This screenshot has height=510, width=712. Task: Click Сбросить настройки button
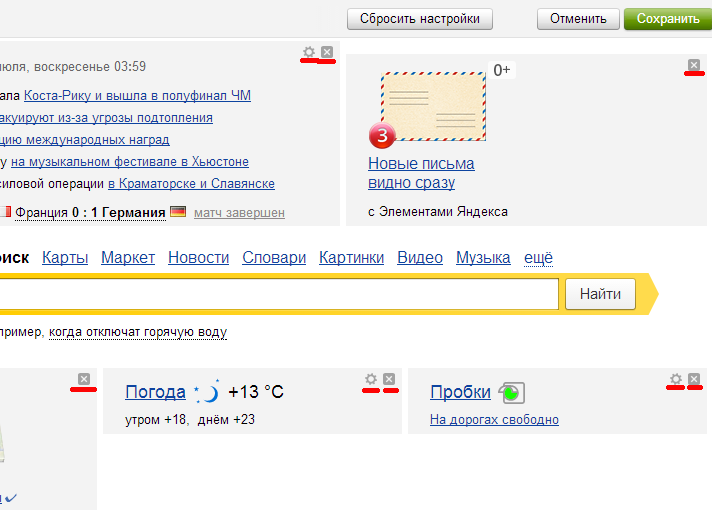click(x=420, y=18)
